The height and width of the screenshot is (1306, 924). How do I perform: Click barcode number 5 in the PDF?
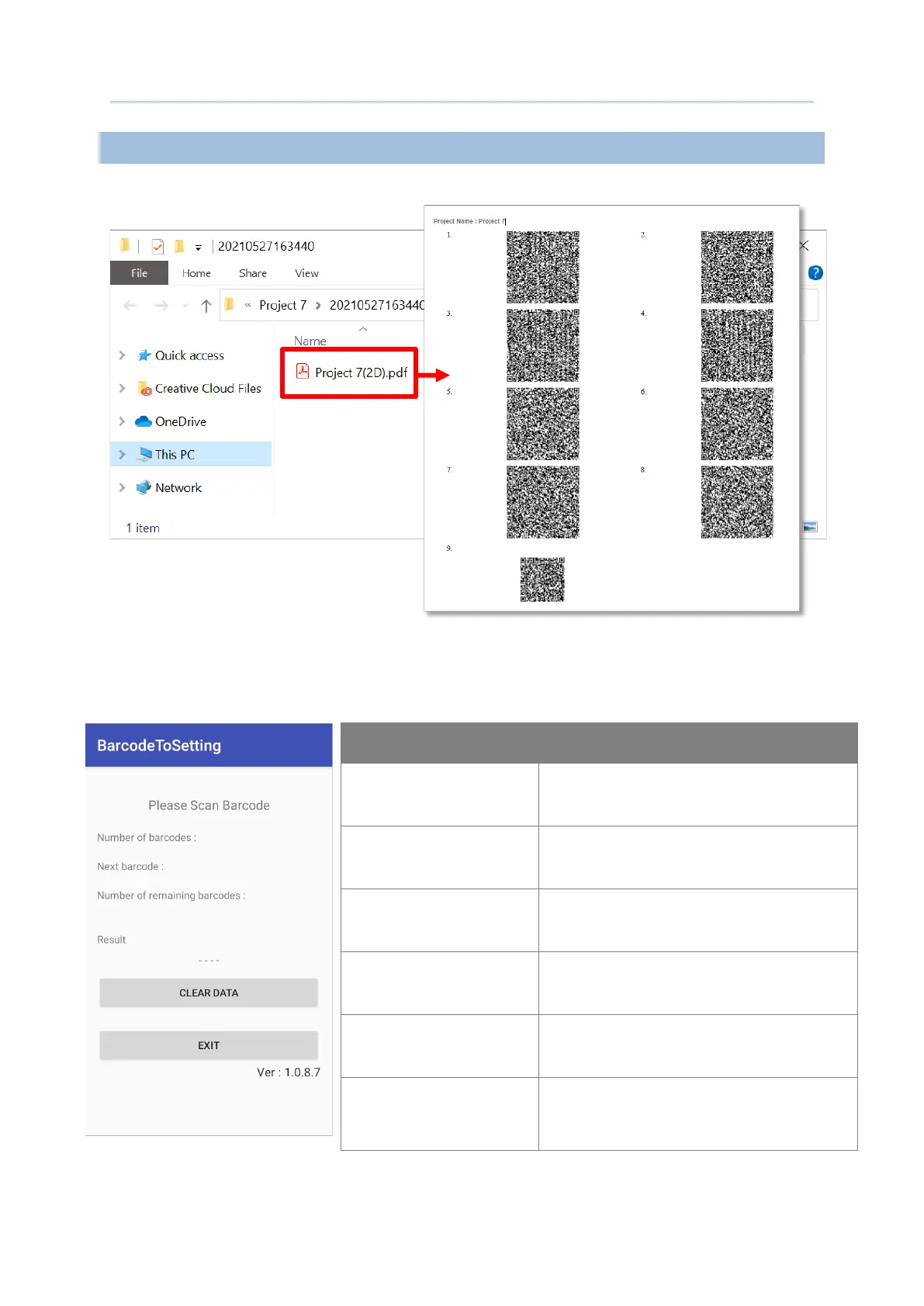coord(543,424)
